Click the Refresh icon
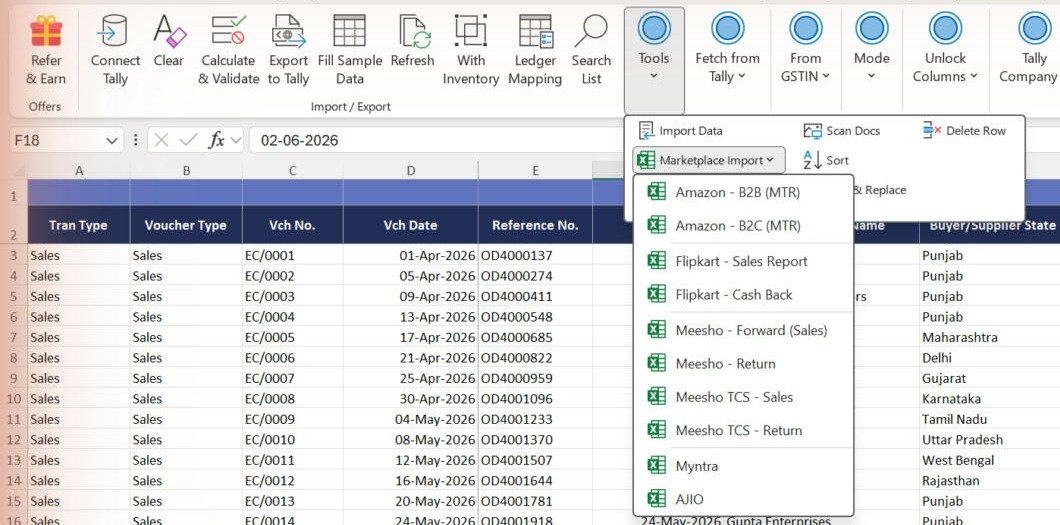The width and height of the screenshot is (1060, 525). click(x=414, y=31)
